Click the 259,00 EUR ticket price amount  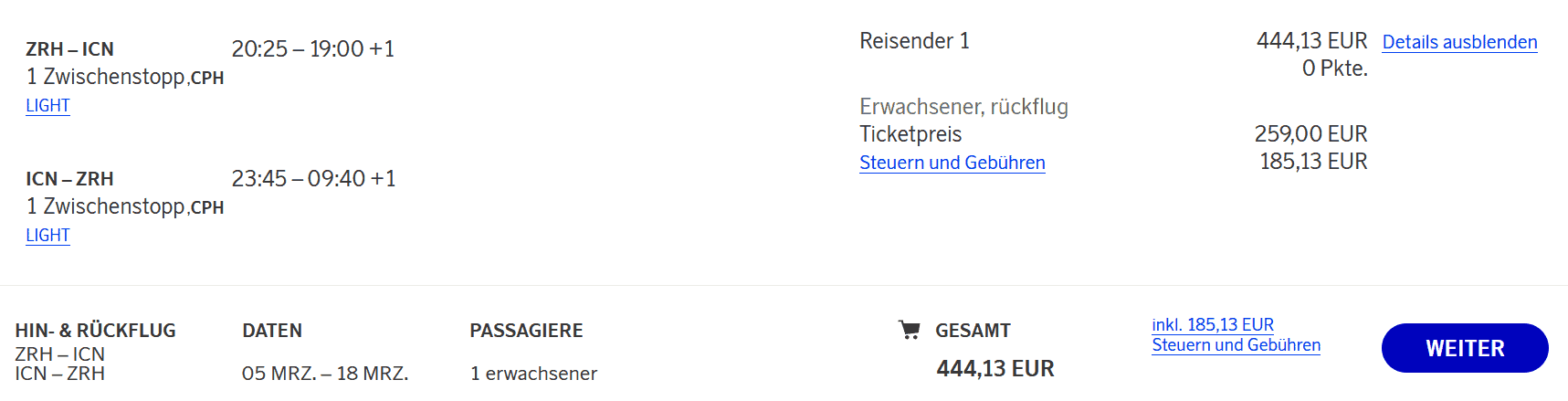pyautogui.click(x=1310, y=134)
